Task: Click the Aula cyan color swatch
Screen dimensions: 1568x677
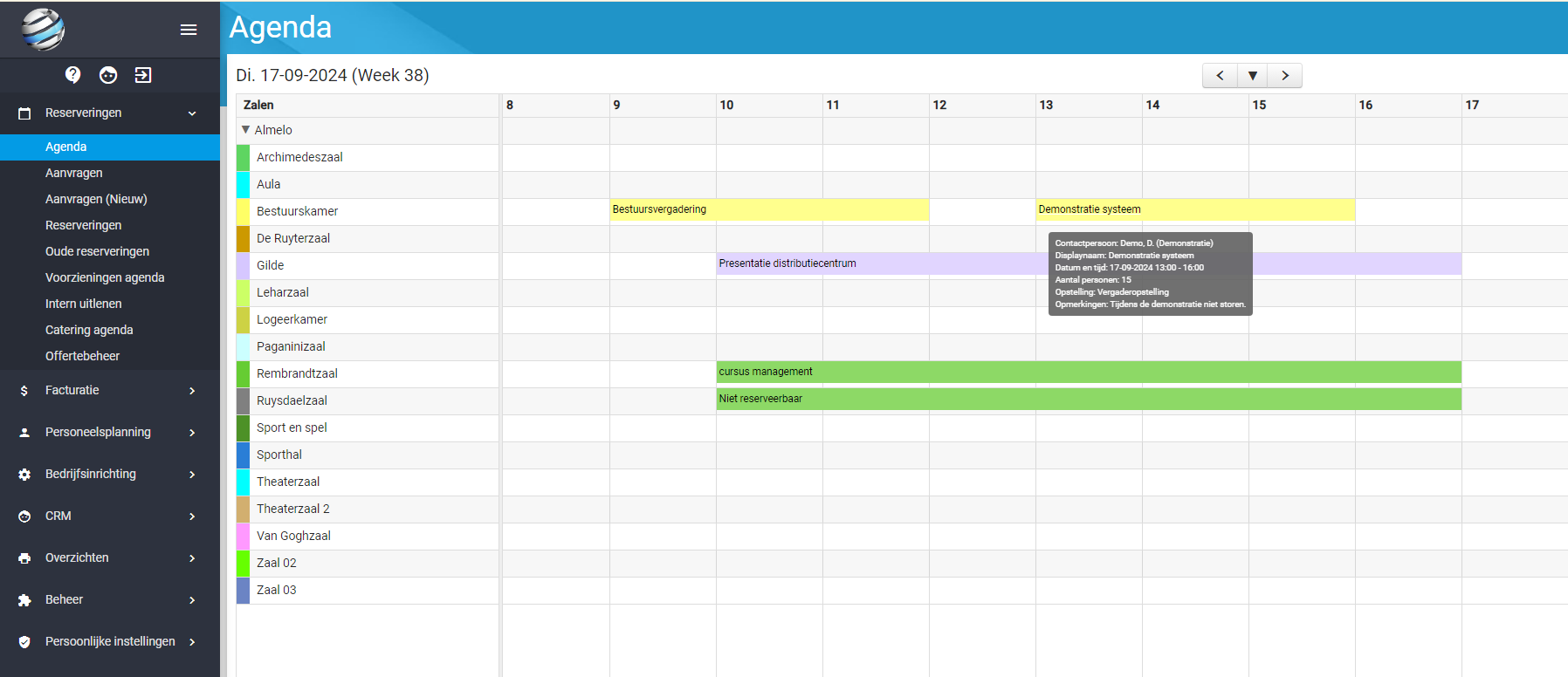Action: (x=243, y=185)
